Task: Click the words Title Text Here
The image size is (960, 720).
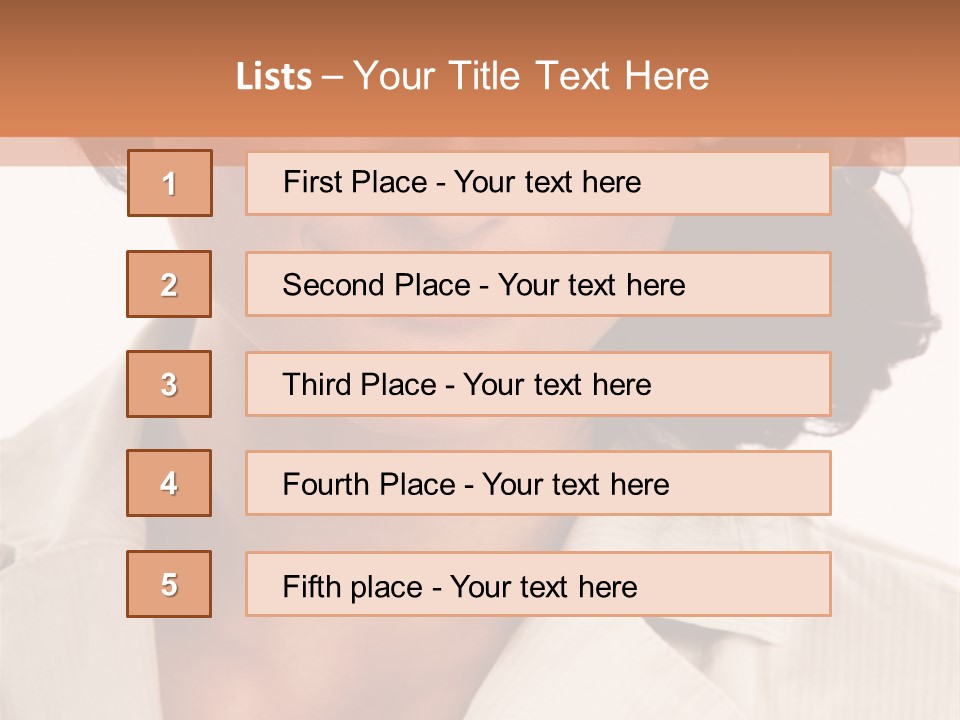Action: pos(579,76)
